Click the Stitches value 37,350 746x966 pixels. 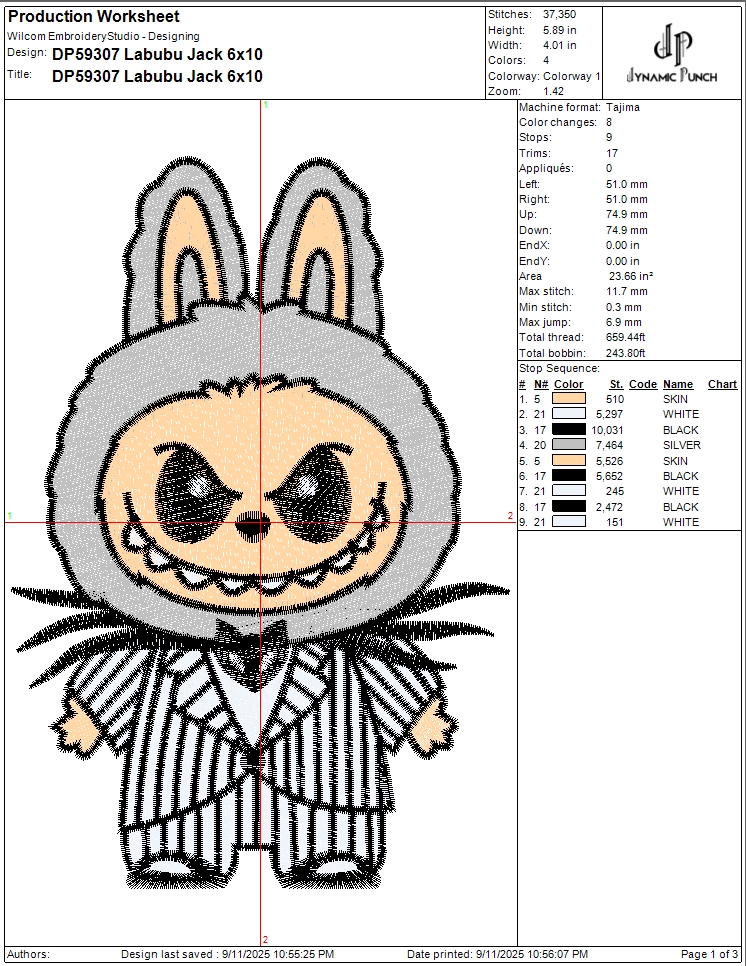(559, 14)
